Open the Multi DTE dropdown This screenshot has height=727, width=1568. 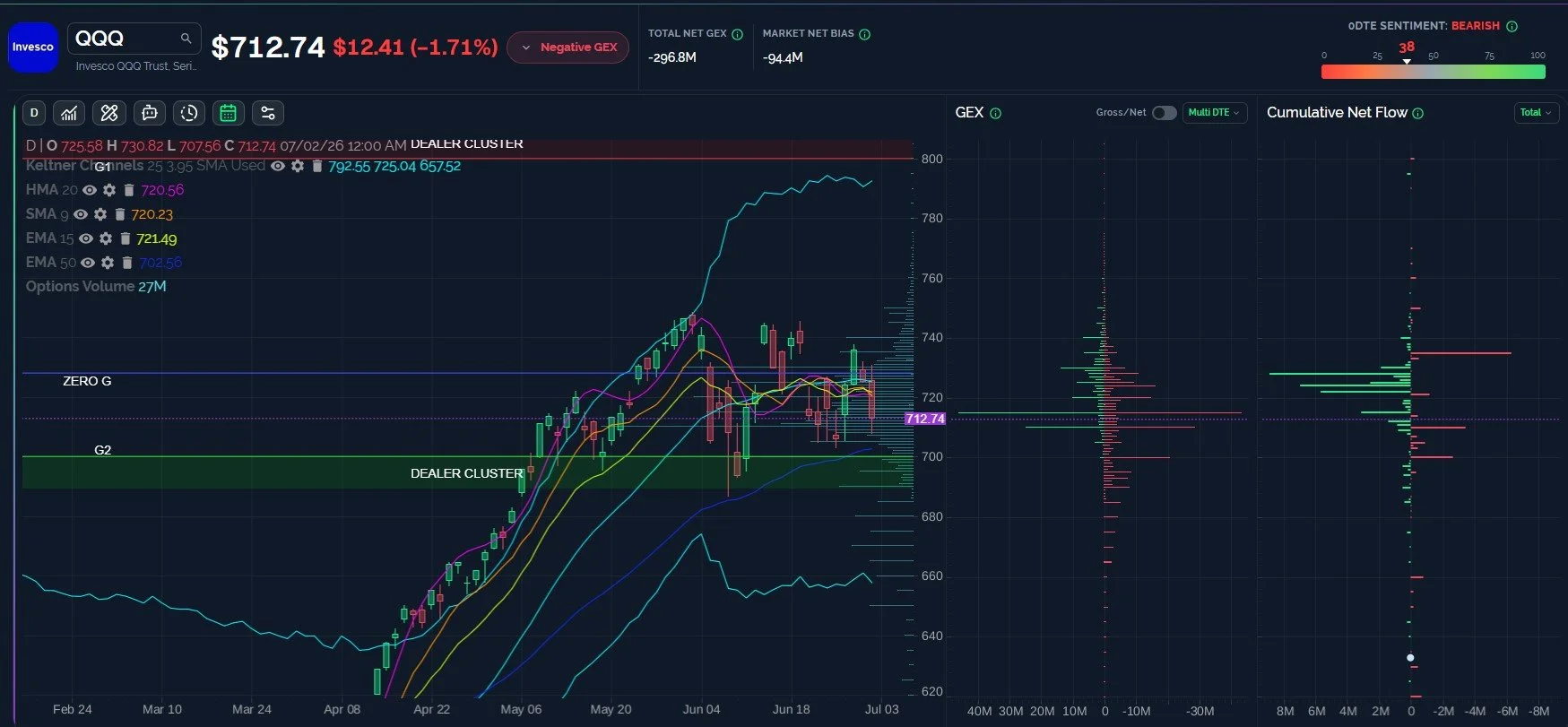click(x=1215, y=113)
